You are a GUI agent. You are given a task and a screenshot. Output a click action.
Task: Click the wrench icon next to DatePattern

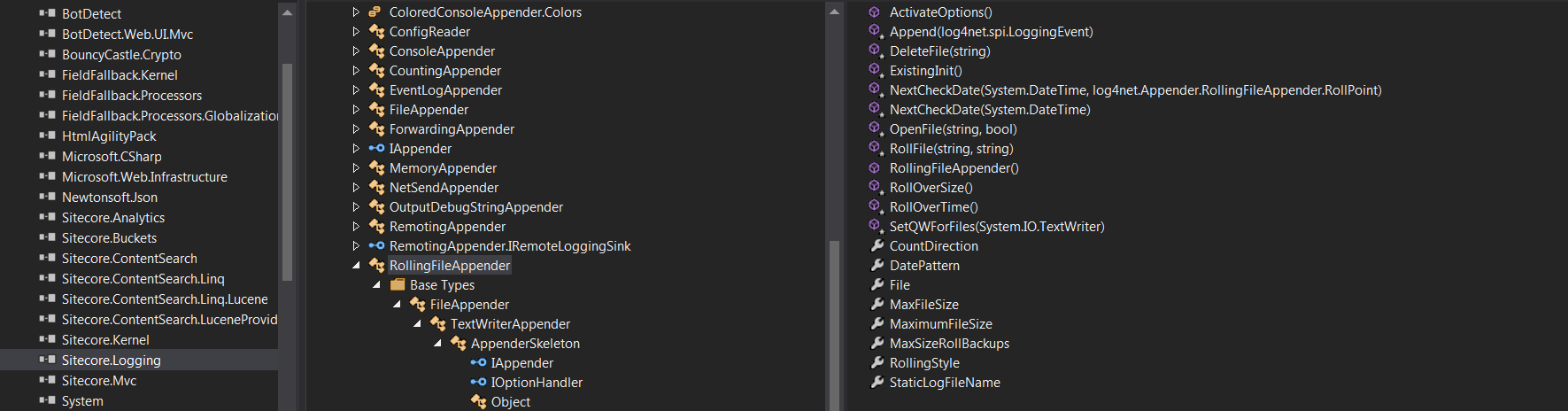[877, 266]
